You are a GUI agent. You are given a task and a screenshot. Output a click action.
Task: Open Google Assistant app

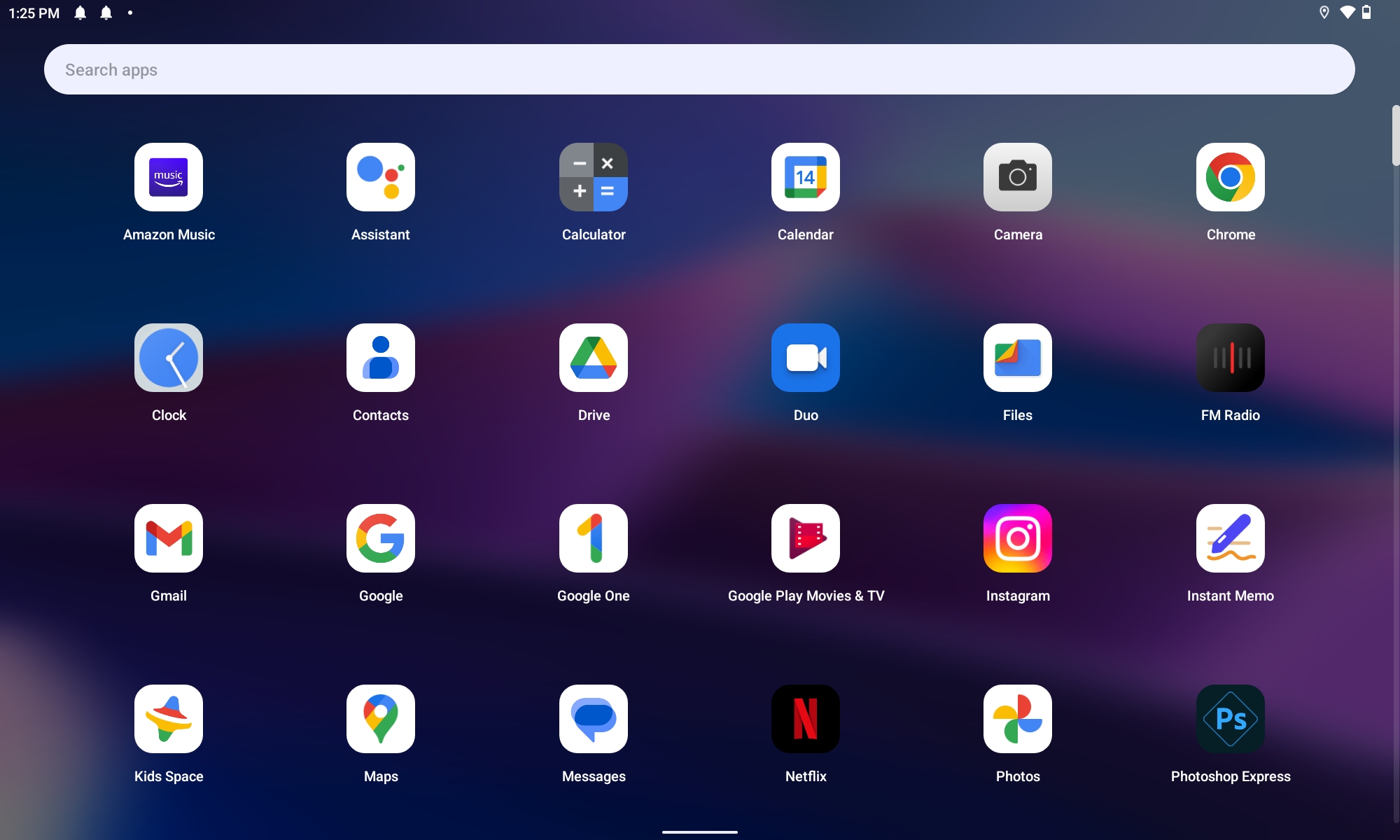(x=380, y=176)
